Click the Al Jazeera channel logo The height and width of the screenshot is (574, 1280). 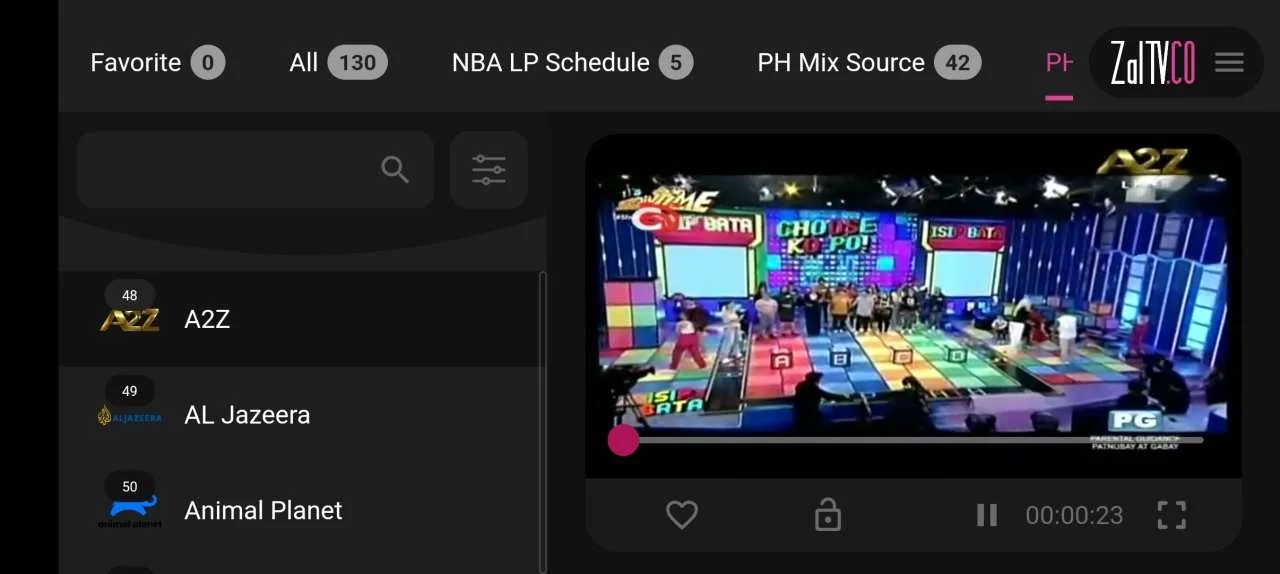(130, 416)
